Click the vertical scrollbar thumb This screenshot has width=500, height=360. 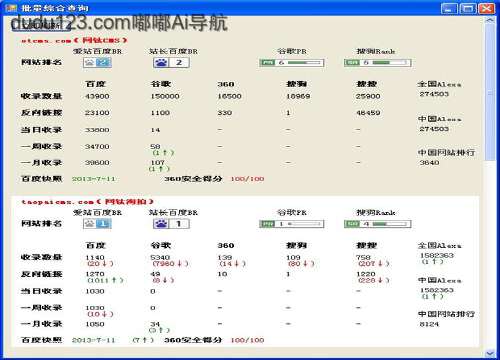coord(490,93)
